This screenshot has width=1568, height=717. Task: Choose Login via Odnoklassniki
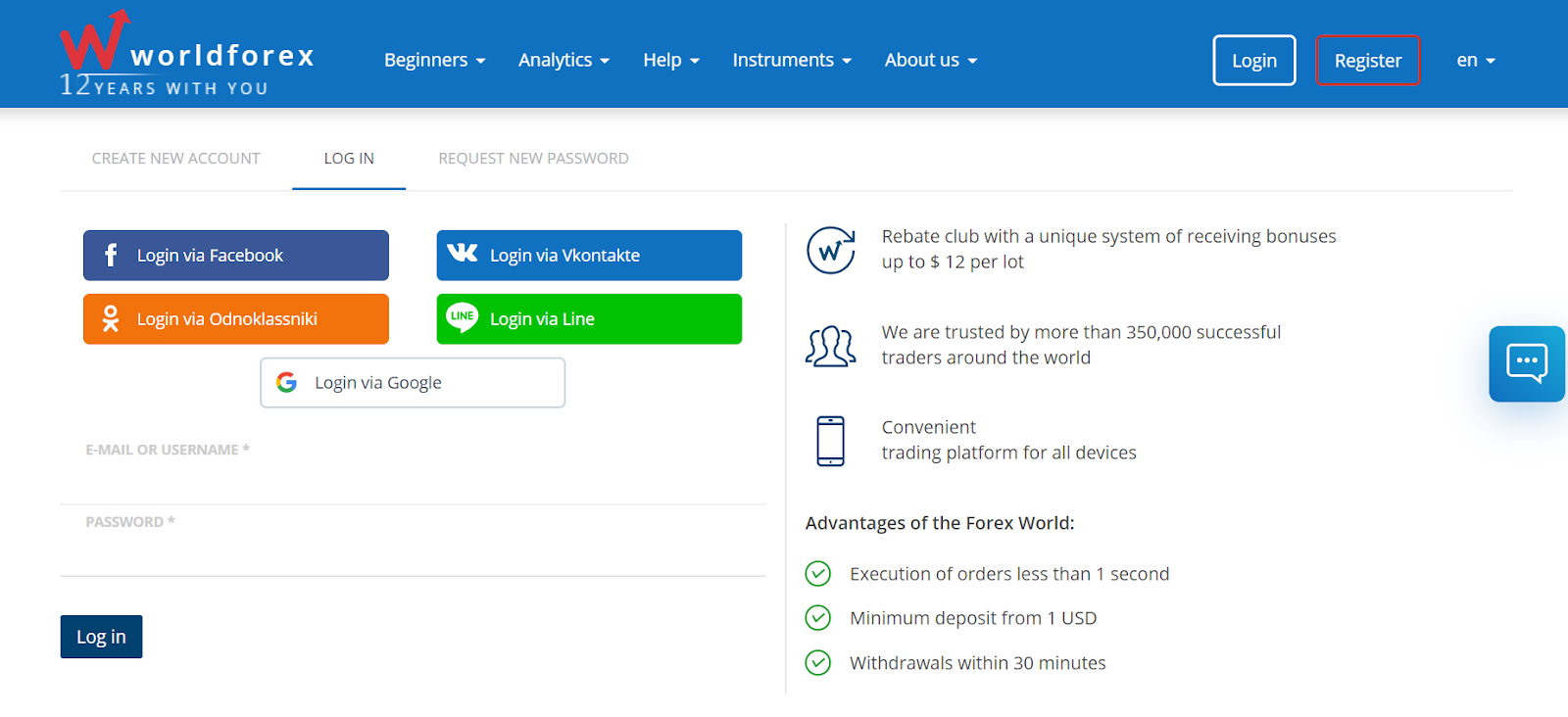[x=236, y=319]
